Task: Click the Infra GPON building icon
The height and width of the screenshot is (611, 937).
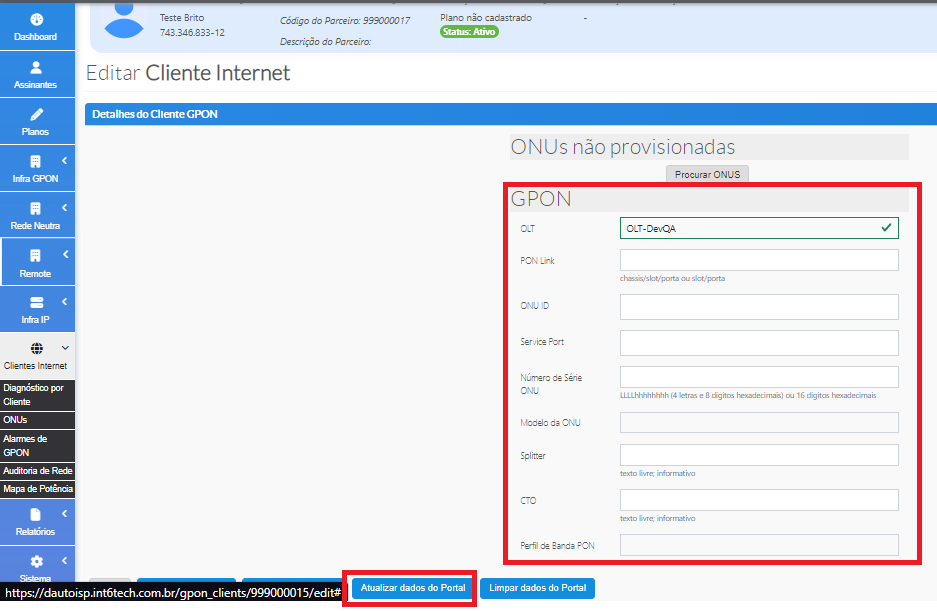Action: coord(36,162)
